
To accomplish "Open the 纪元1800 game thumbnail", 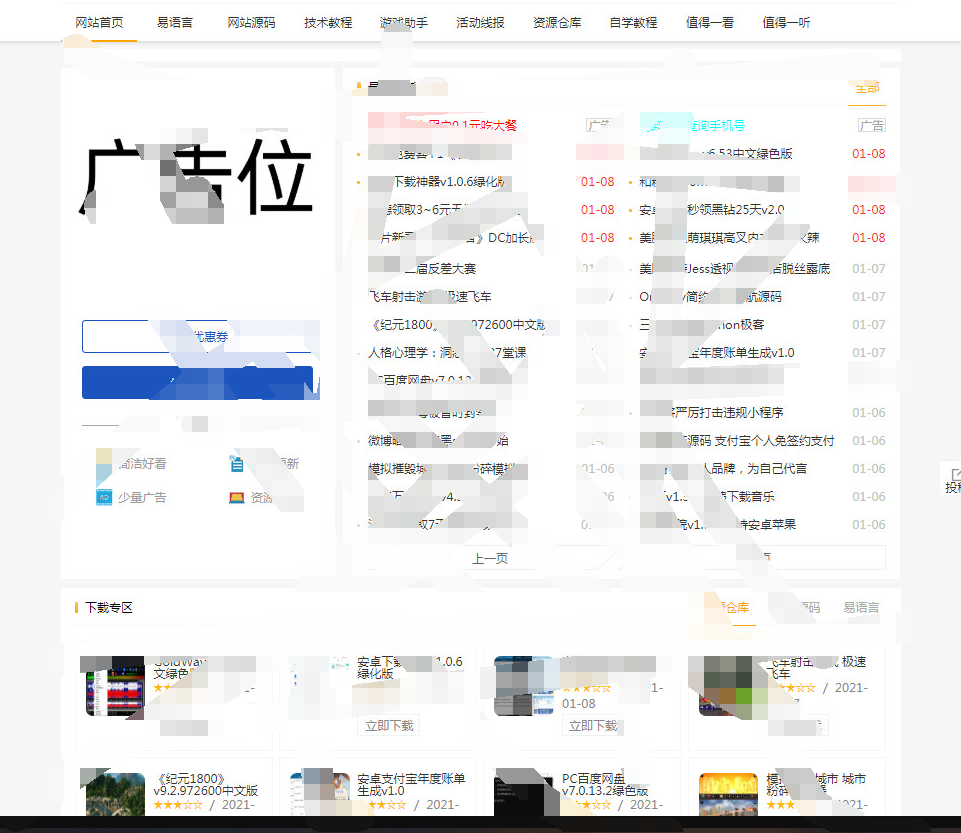I will [x=115, y=794].
